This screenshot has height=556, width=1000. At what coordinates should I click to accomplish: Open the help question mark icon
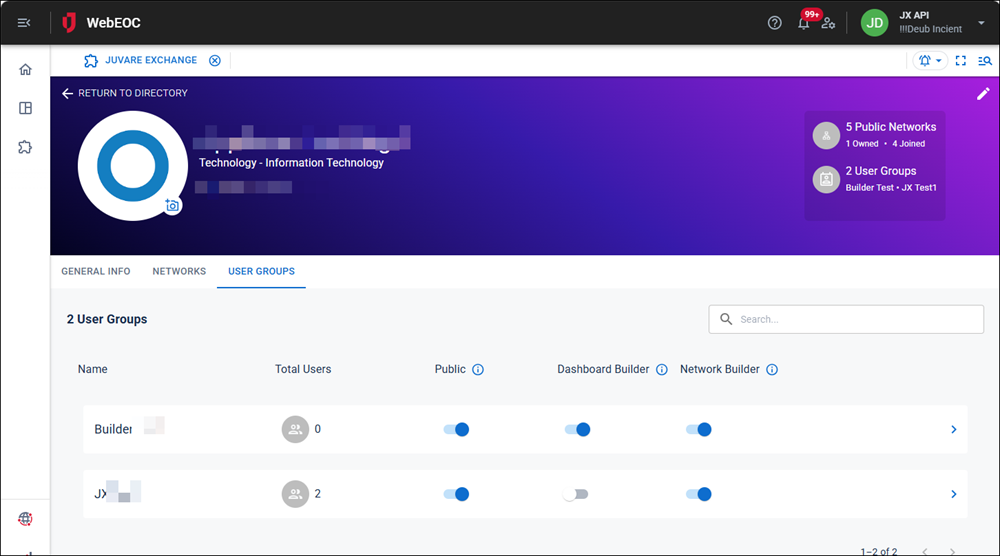774,23
